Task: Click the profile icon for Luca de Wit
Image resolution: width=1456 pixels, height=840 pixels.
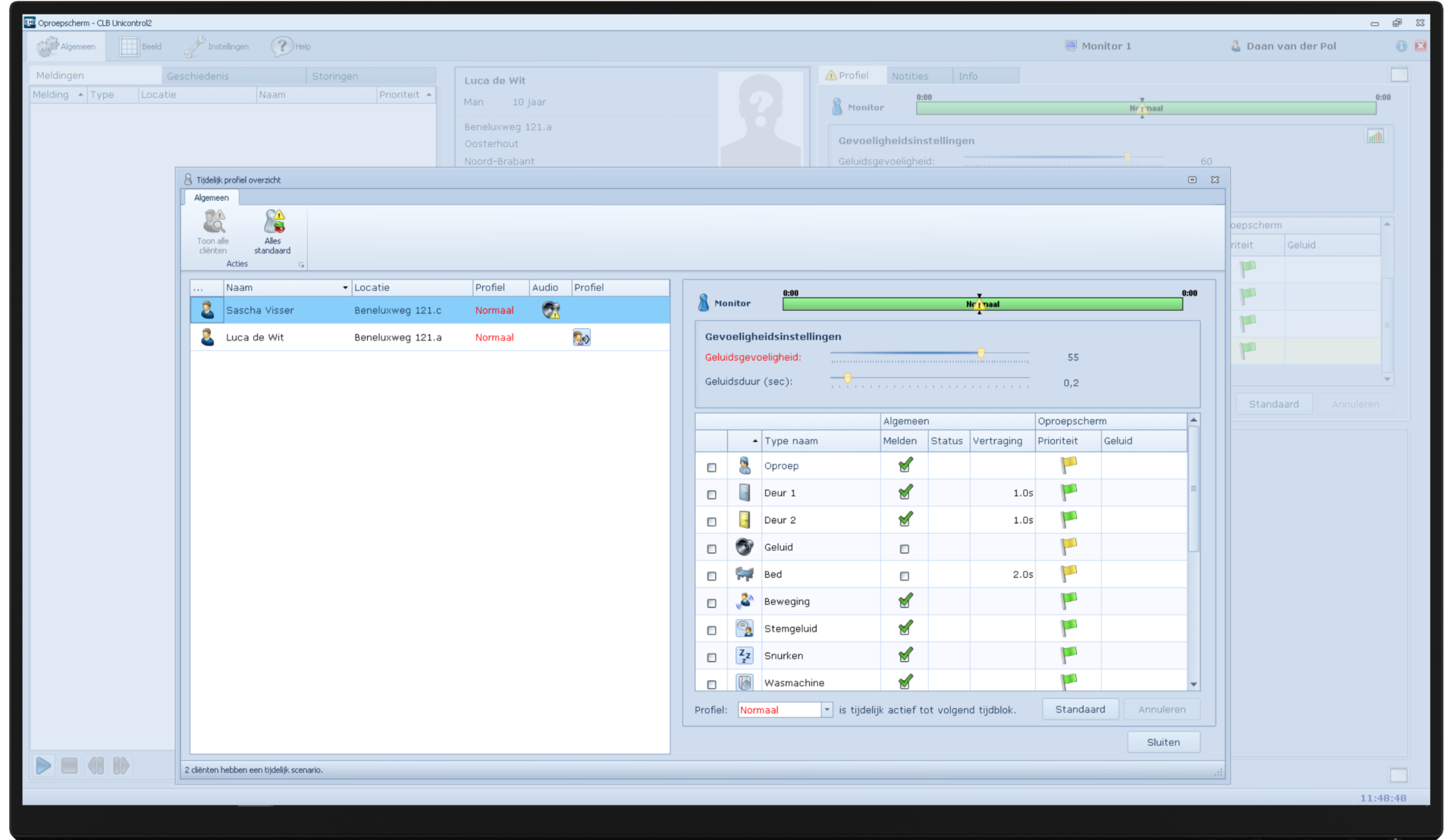Action: point(582,338)
